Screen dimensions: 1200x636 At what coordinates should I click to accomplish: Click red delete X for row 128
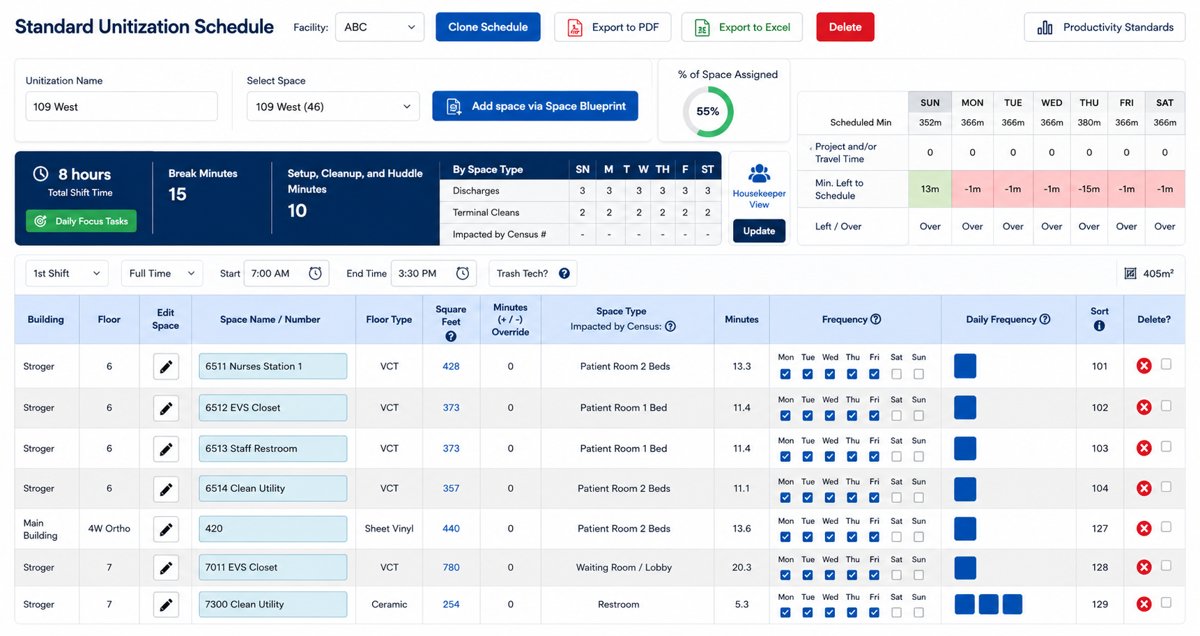click(x=1144, y=567)
